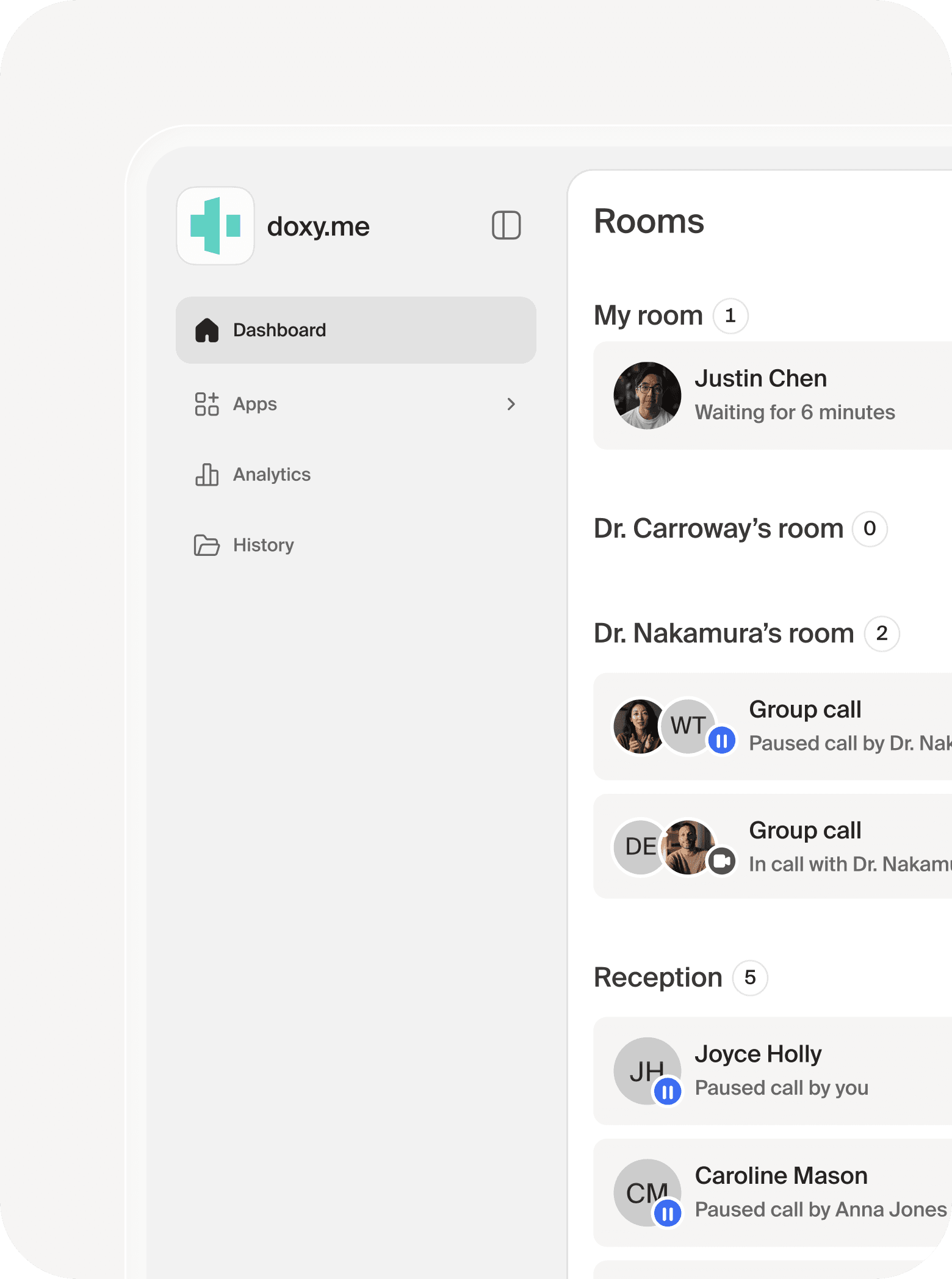Click the Analytics bar chart icon
The image size is (952, 1279).
coord(207,474)
